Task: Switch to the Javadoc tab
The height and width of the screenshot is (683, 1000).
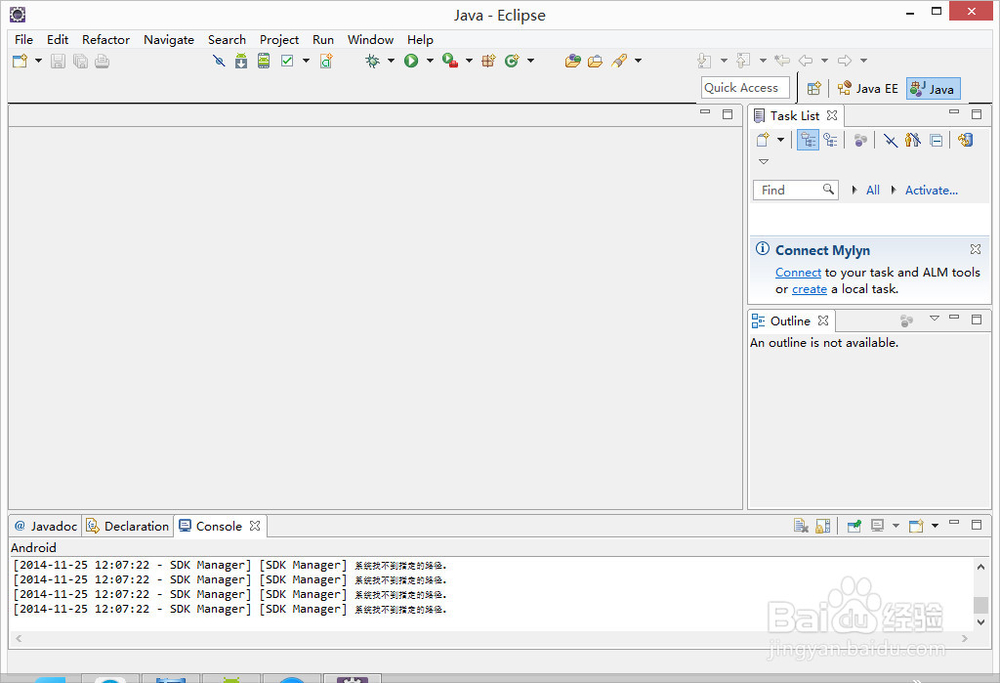Action: (x=45, y=526)
